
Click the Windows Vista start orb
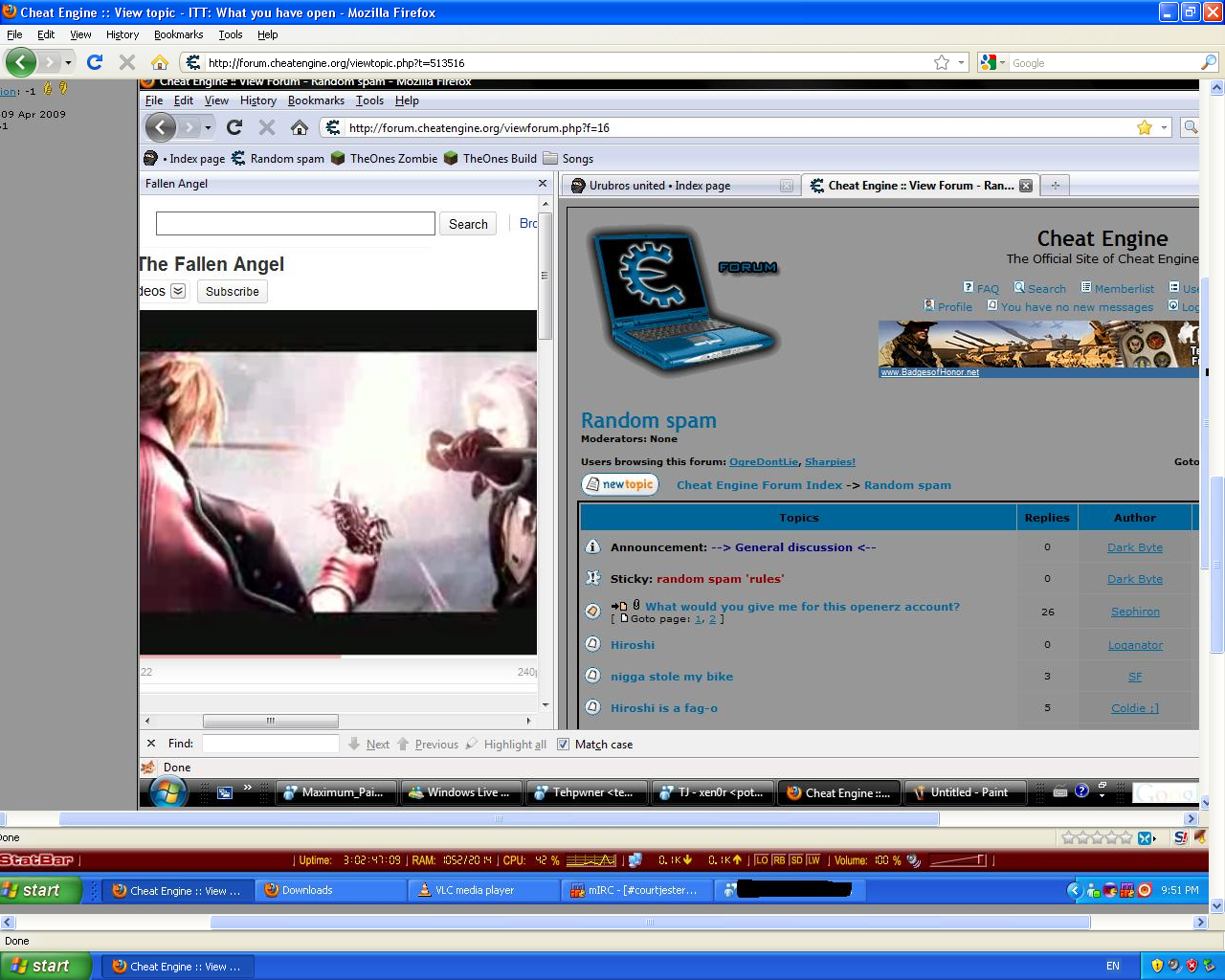167,791
